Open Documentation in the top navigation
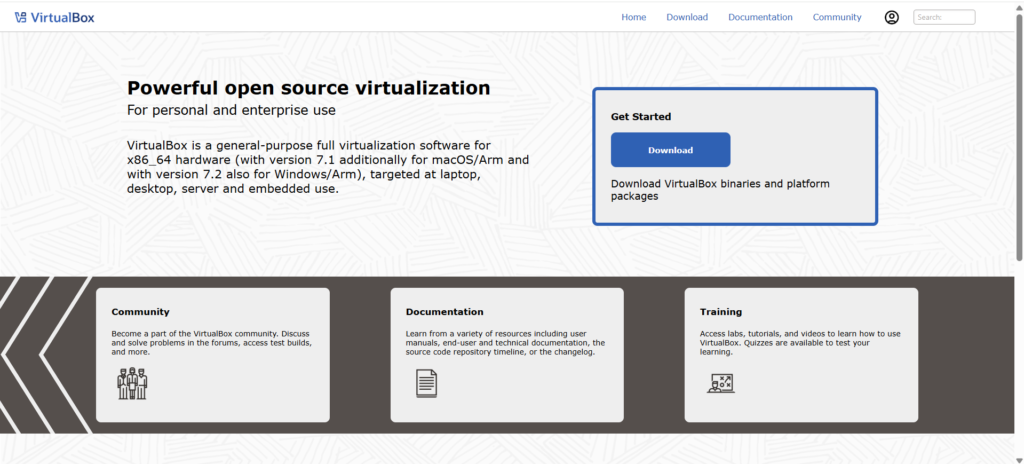This screenshot has height=464, width=1024. [760, 17]
